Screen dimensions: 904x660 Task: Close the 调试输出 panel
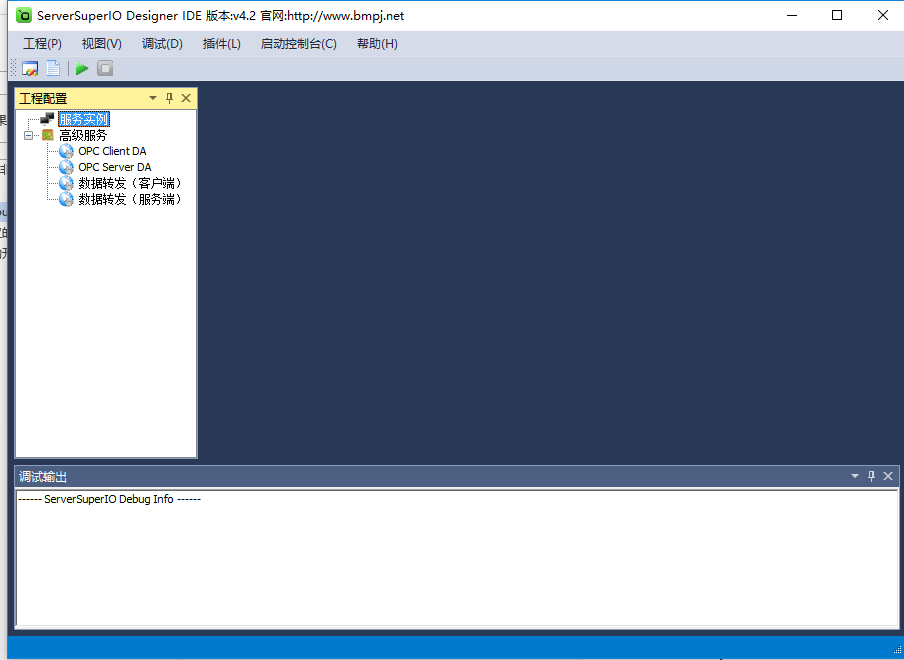[x=888, y=476]
